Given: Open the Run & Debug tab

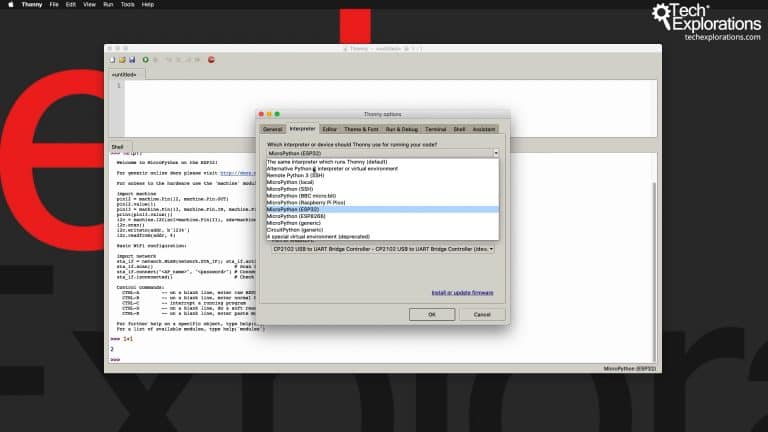Looking at the screenshot, I should [402, 129].
